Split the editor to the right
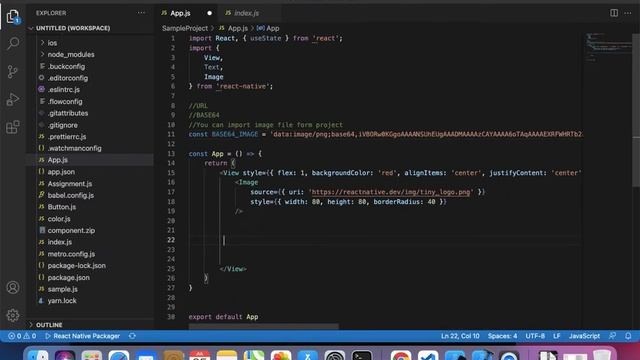 (x=614, y=13)
